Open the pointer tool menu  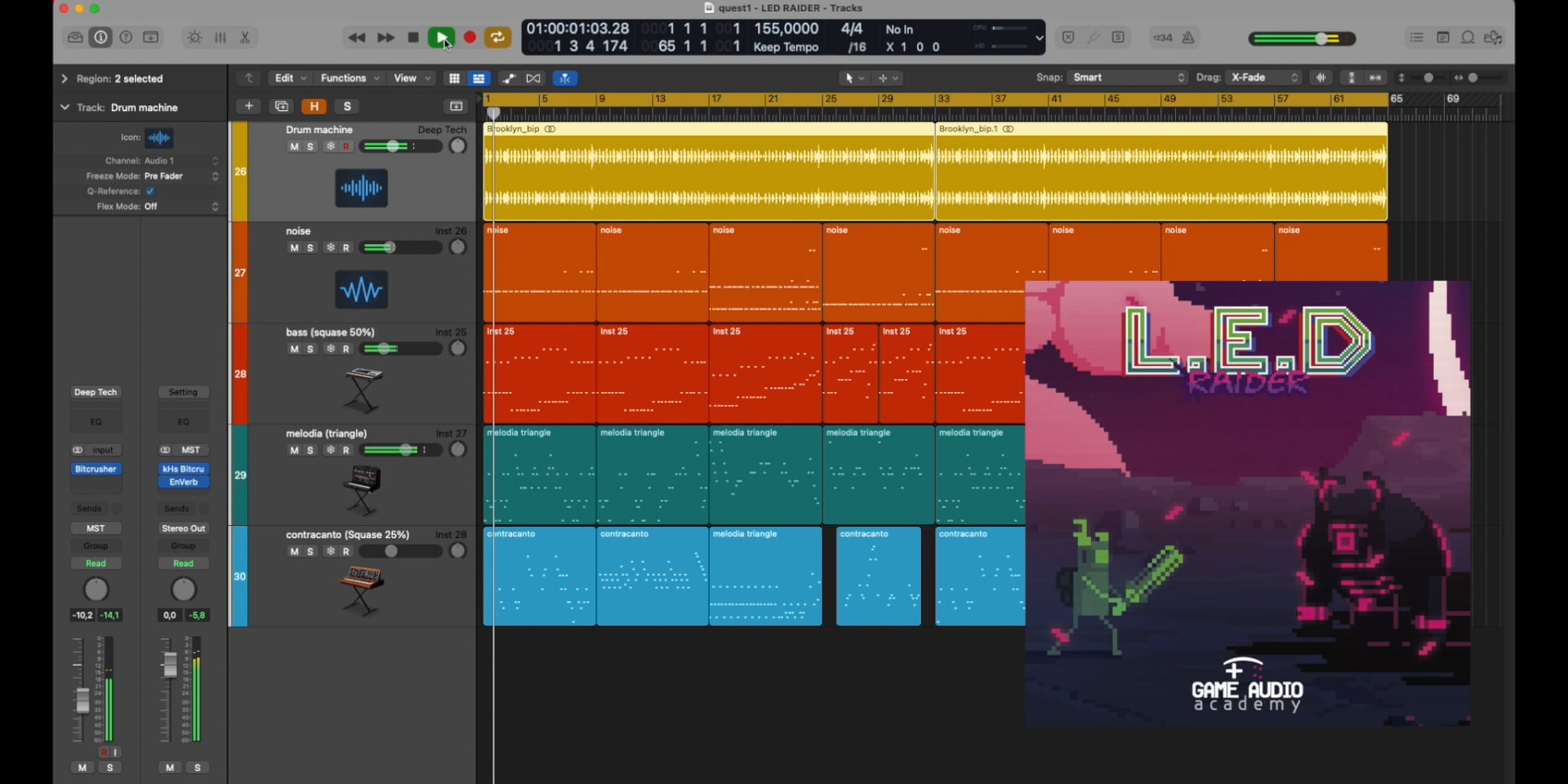(854, 78)
